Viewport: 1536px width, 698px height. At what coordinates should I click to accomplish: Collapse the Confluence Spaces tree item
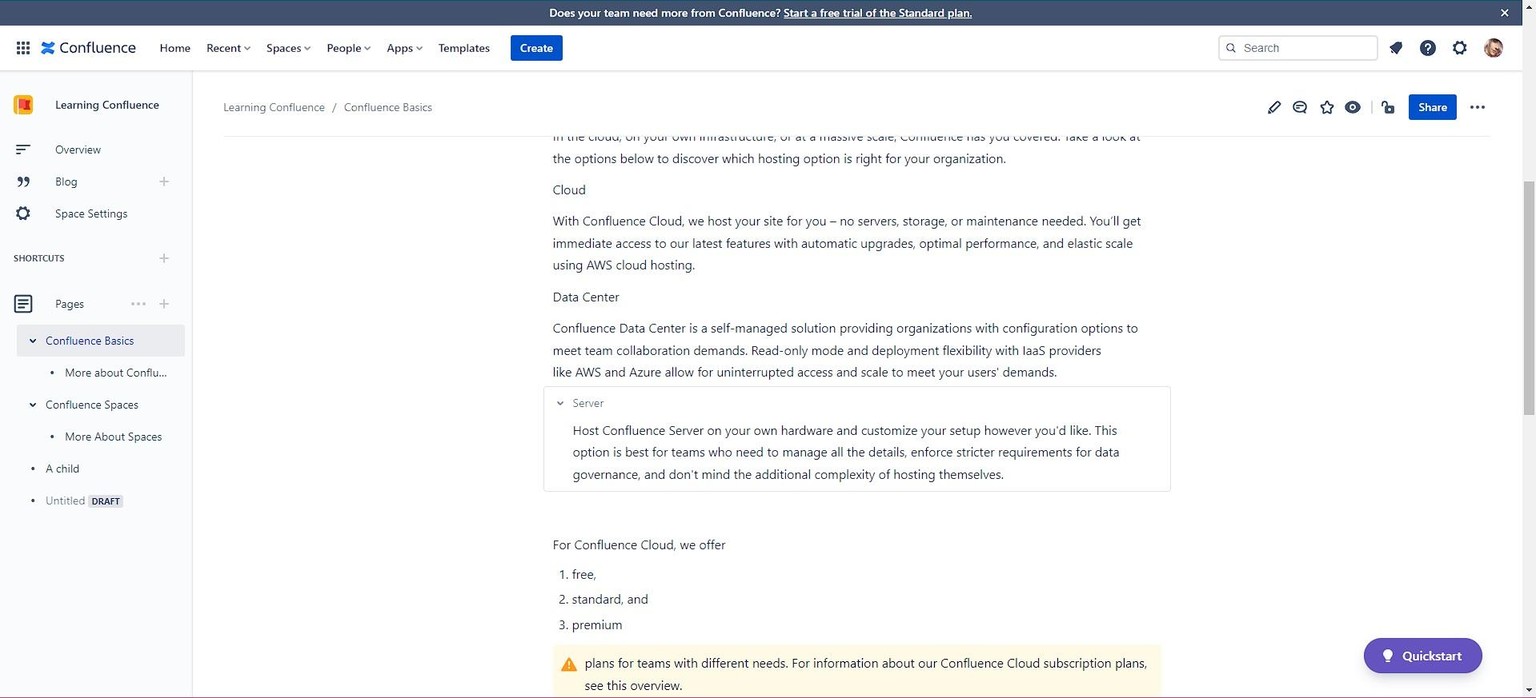[33, 405]
